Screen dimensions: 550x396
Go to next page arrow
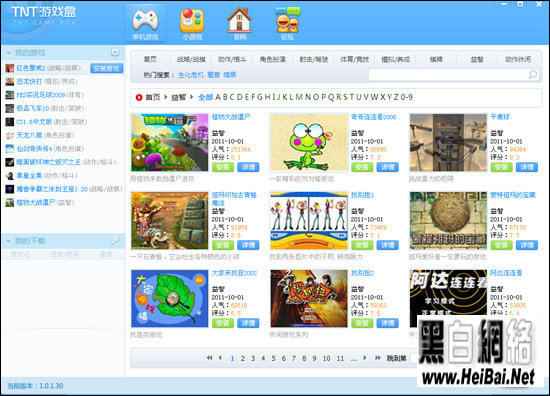tap(365, 358)
